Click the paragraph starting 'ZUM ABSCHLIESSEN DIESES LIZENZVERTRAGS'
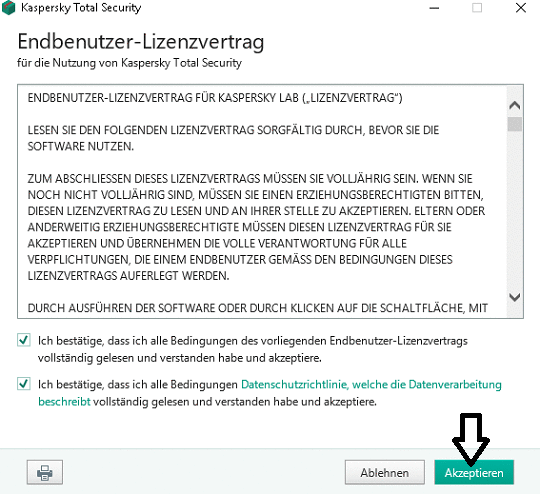 click(257, 227)
